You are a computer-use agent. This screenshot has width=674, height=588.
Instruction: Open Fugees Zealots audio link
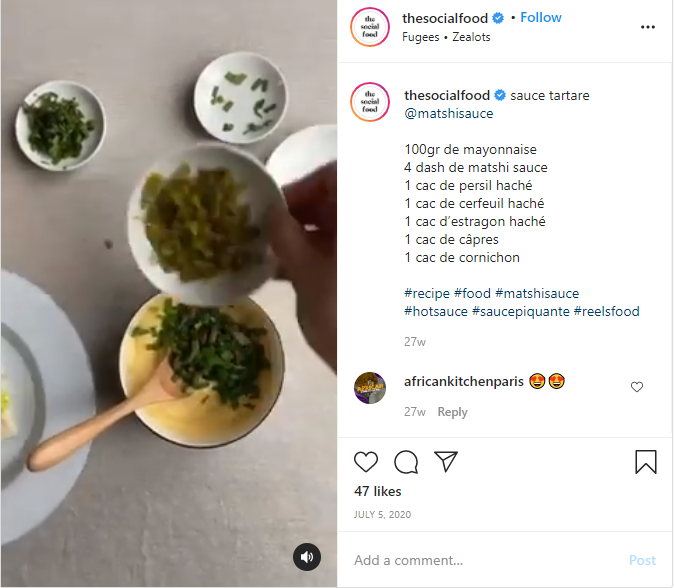pyautogui.click(x=446, y=38)
